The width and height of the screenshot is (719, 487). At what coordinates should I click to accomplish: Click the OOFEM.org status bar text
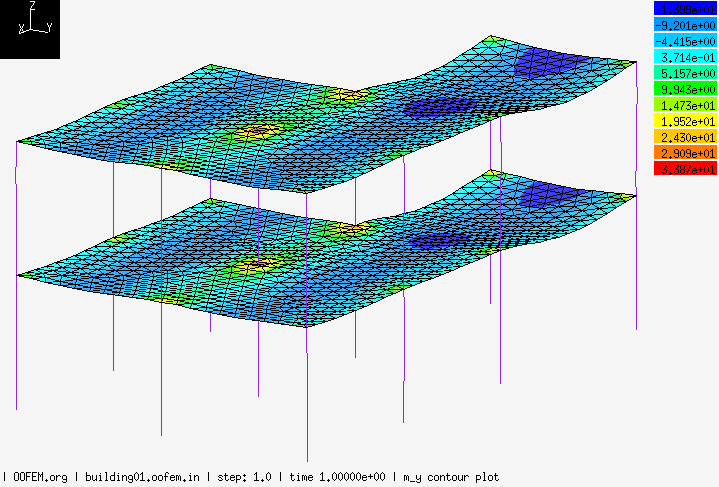(40, 477)
